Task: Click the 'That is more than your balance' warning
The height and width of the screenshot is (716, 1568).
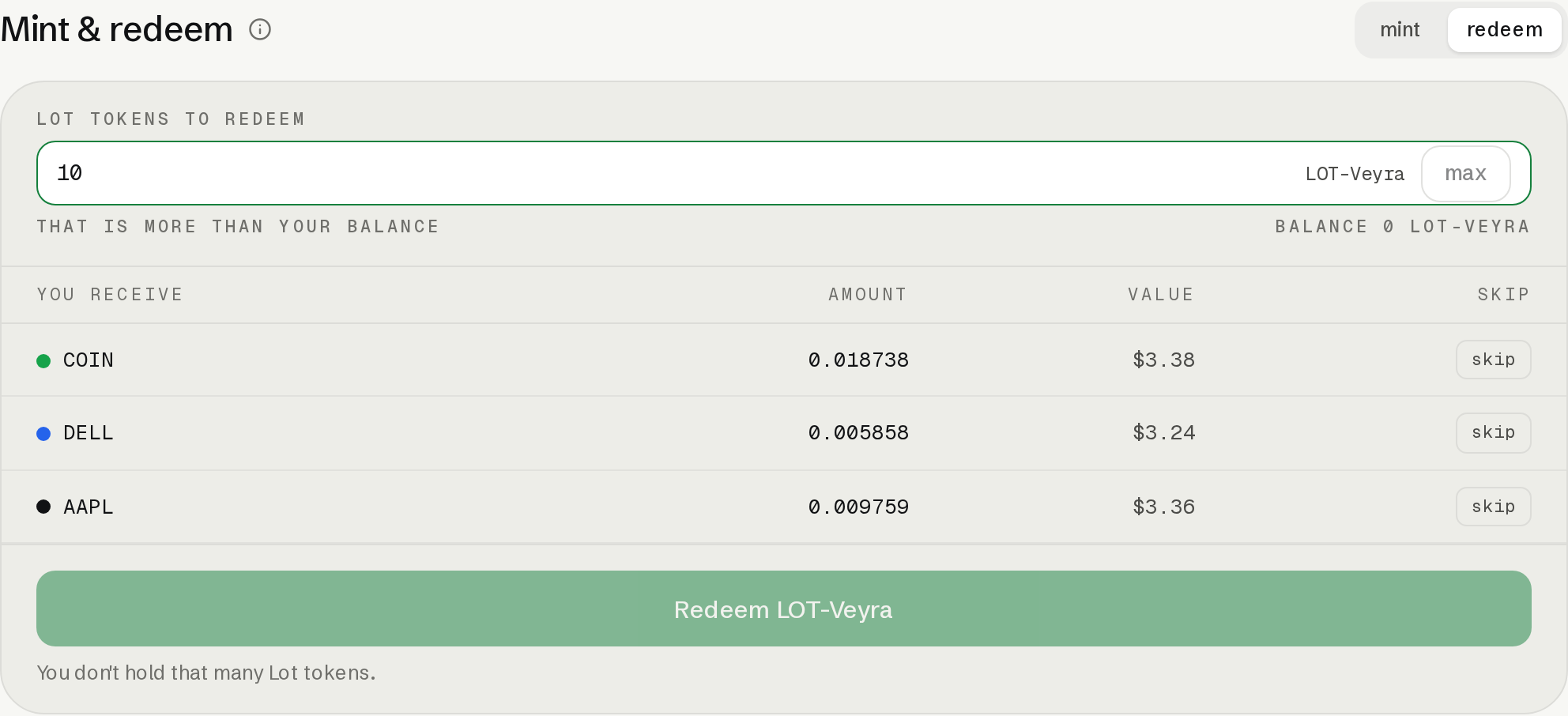Action: (x=238, y=227)
